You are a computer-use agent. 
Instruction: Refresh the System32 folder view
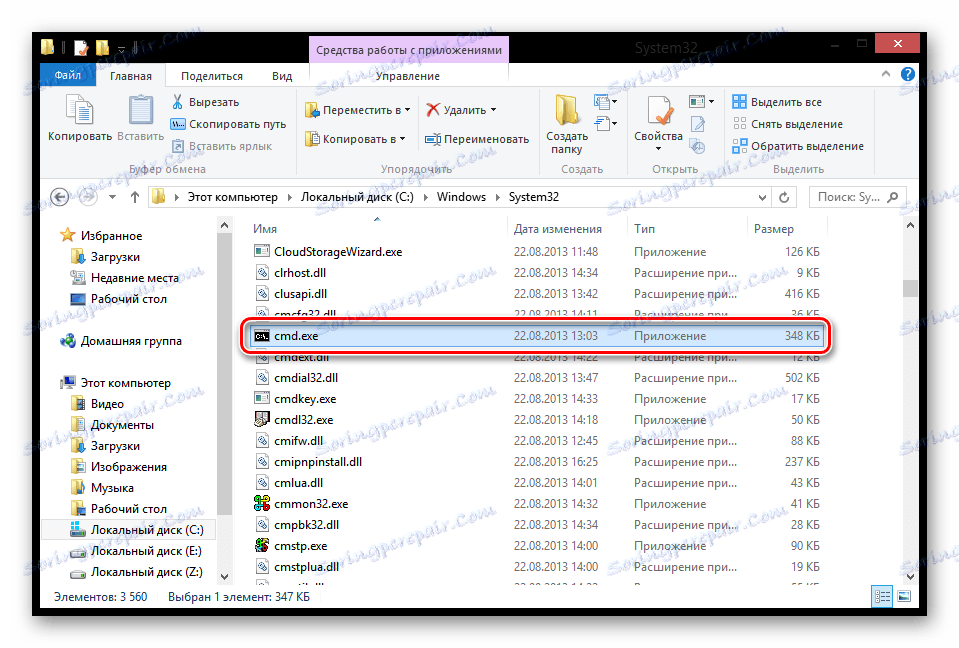click(x=784, y=197)
